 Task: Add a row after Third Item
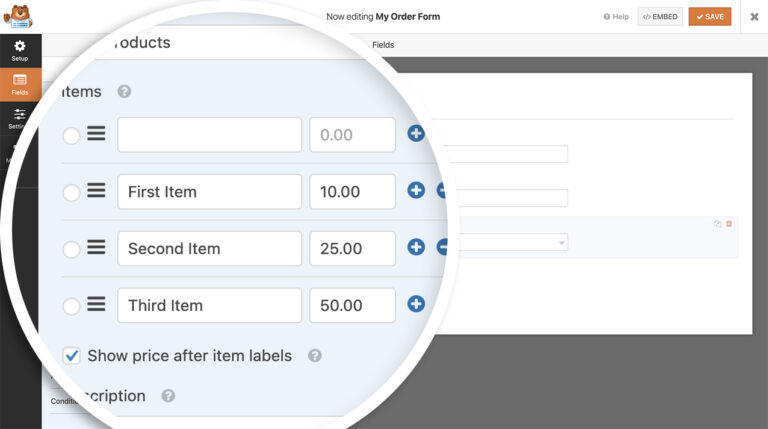(416, 305)
